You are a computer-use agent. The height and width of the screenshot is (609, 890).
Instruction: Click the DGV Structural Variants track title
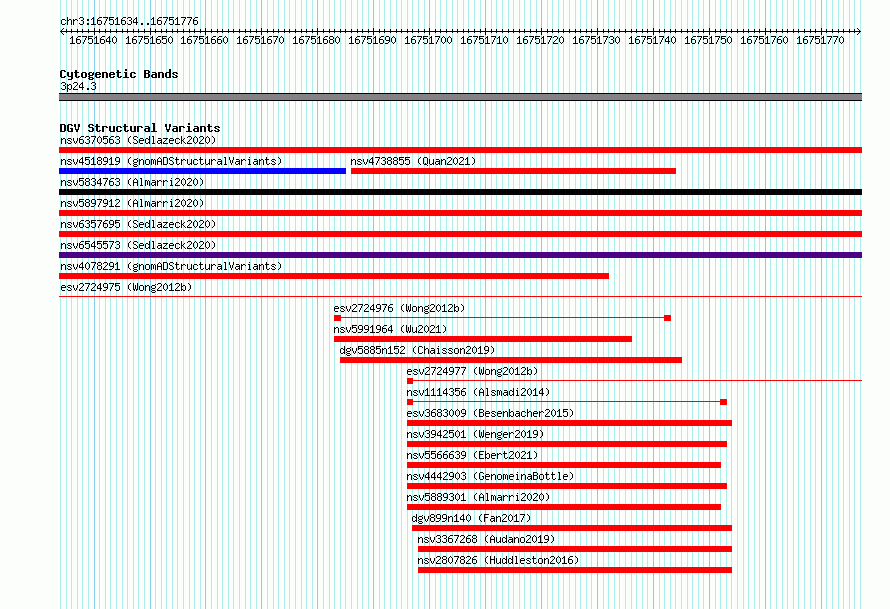(140, 128)
